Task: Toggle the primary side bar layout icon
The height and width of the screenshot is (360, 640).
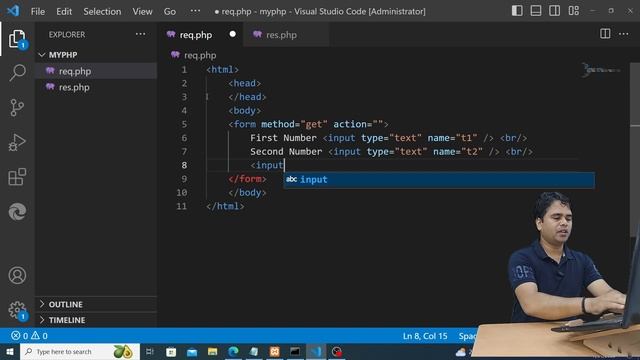Action: pos(517,11)
